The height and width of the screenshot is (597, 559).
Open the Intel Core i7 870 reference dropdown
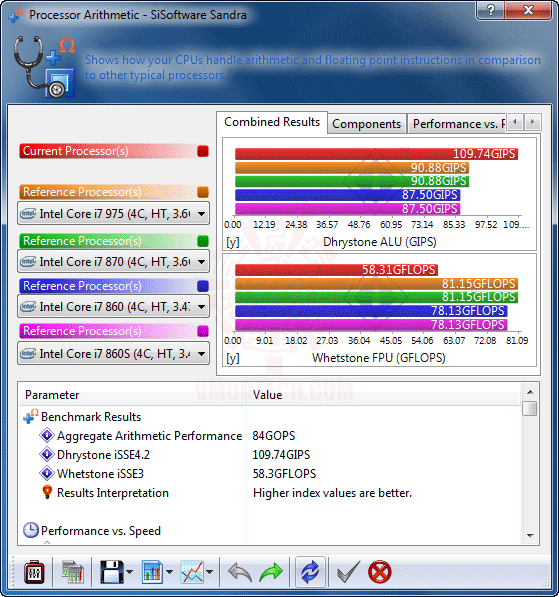(x=113, y=262)
